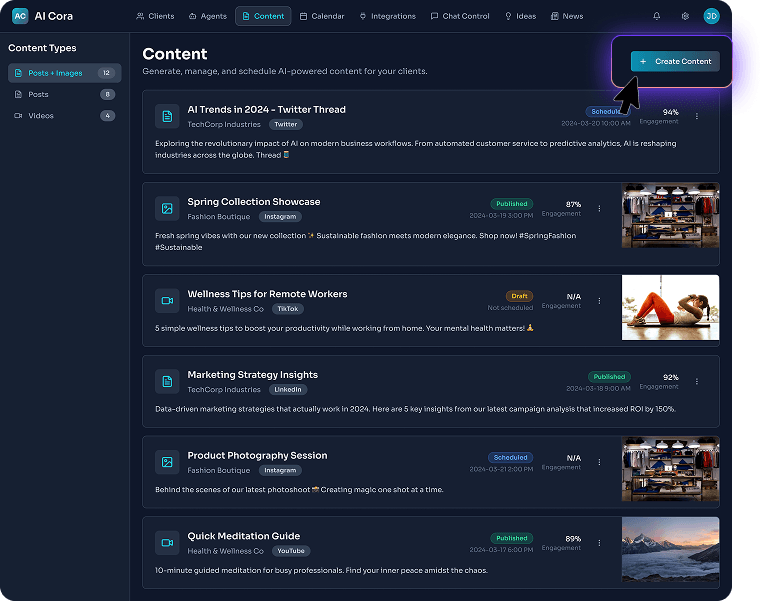
Task: Open Quick Meditation Guide mountain thumbnail
Action: pos(670,549)
